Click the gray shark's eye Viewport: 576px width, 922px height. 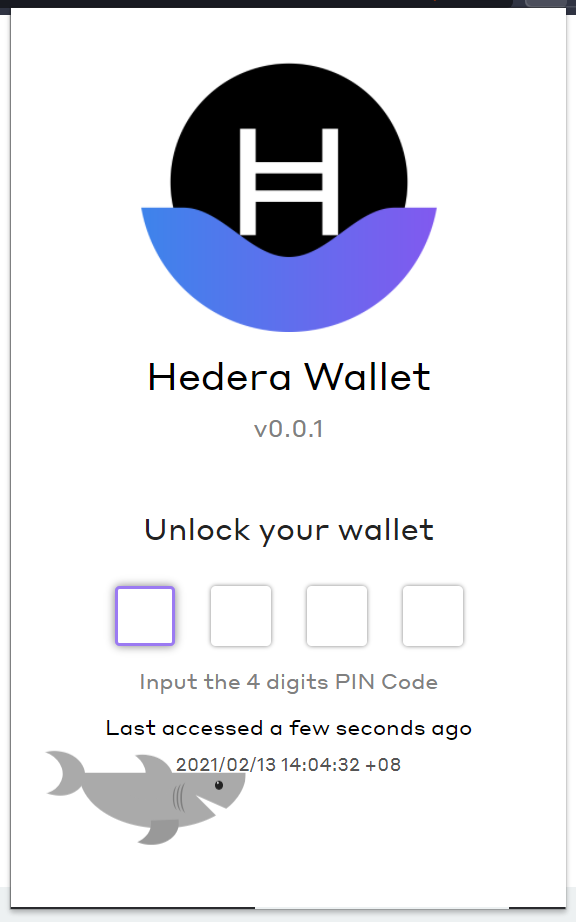click(x=219, y=785)
